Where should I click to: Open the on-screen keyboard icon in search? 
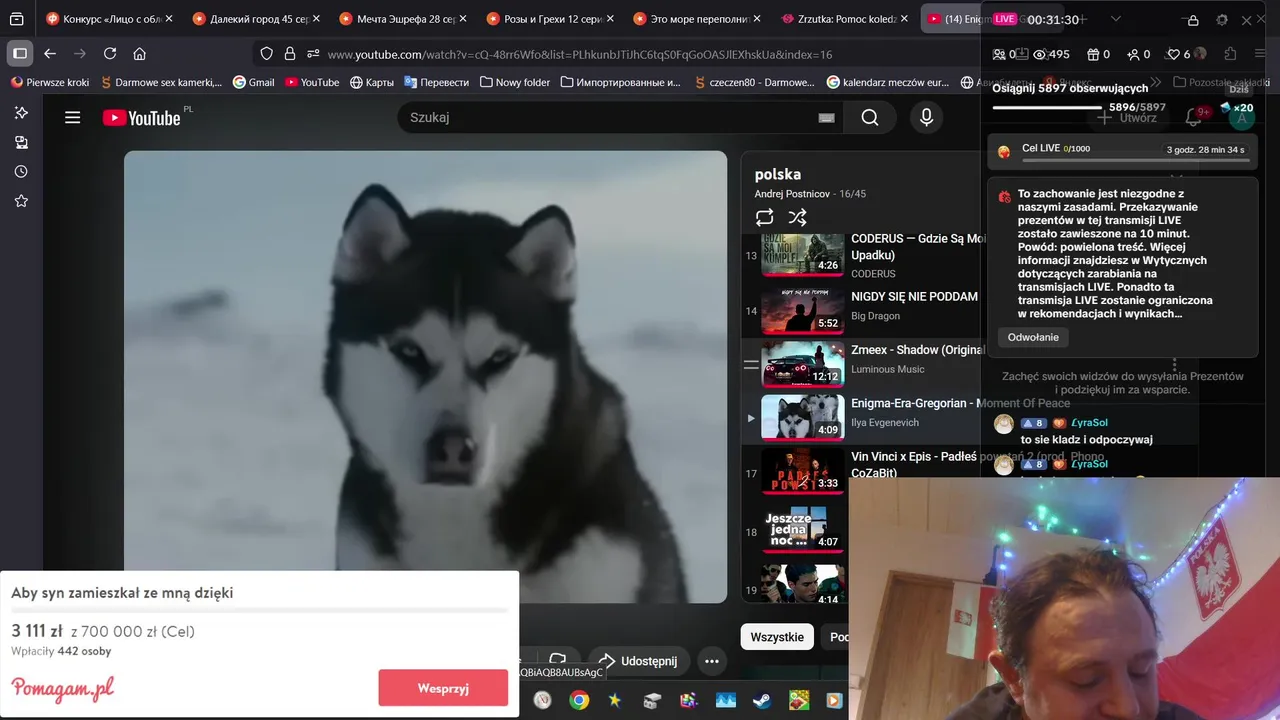click(826, 118)
